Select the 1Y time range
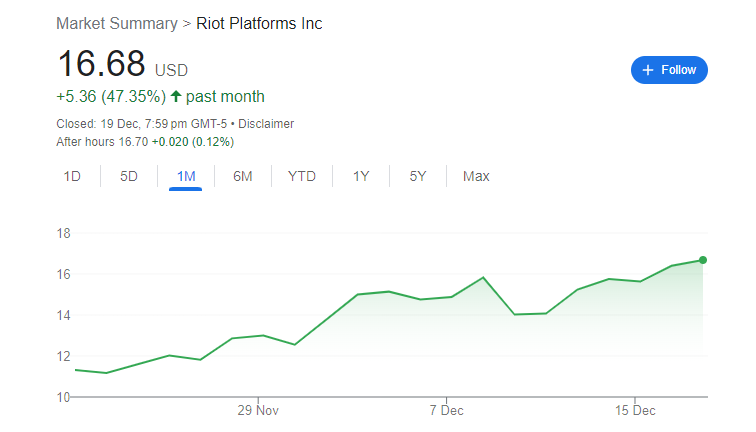Viewport: 756px width, 432px height. [361, 177]
